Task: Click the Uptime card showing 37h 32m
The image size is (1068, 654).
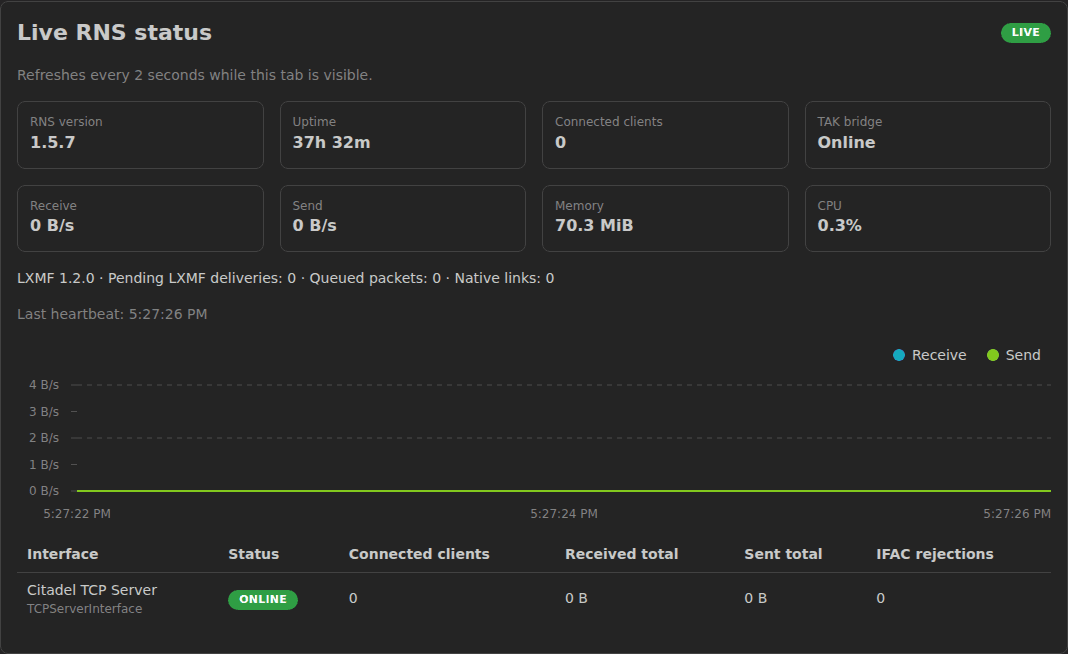Action: click(403, 135)
